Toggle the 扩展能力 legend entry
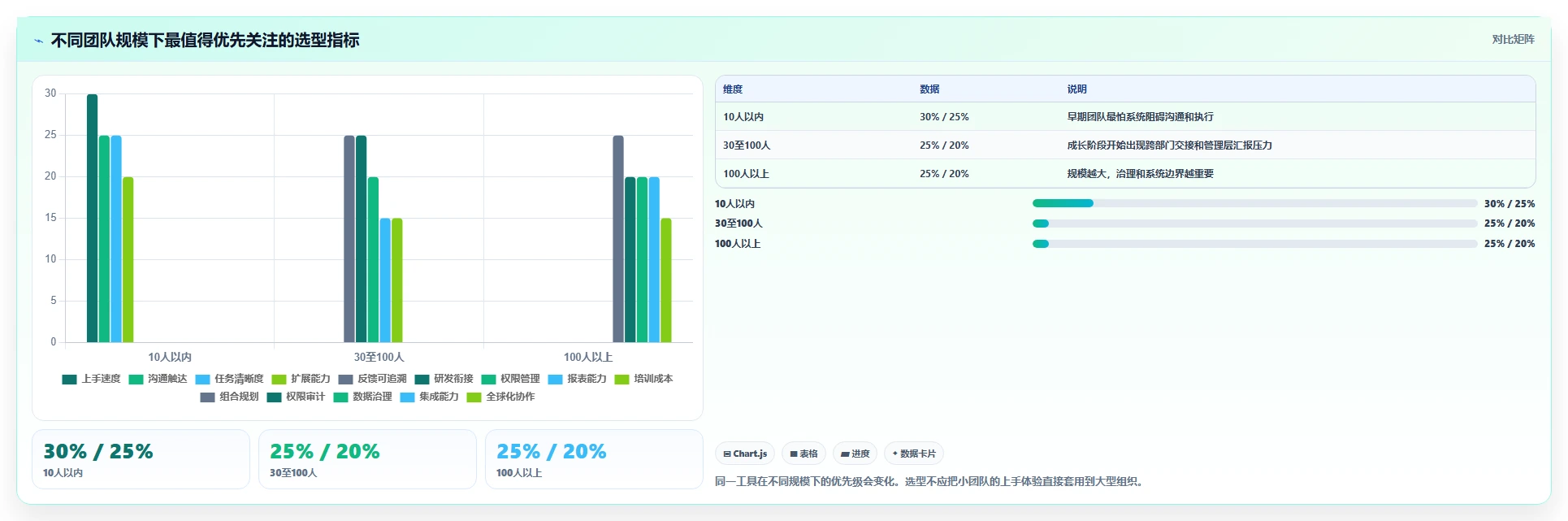 (301, 379)
